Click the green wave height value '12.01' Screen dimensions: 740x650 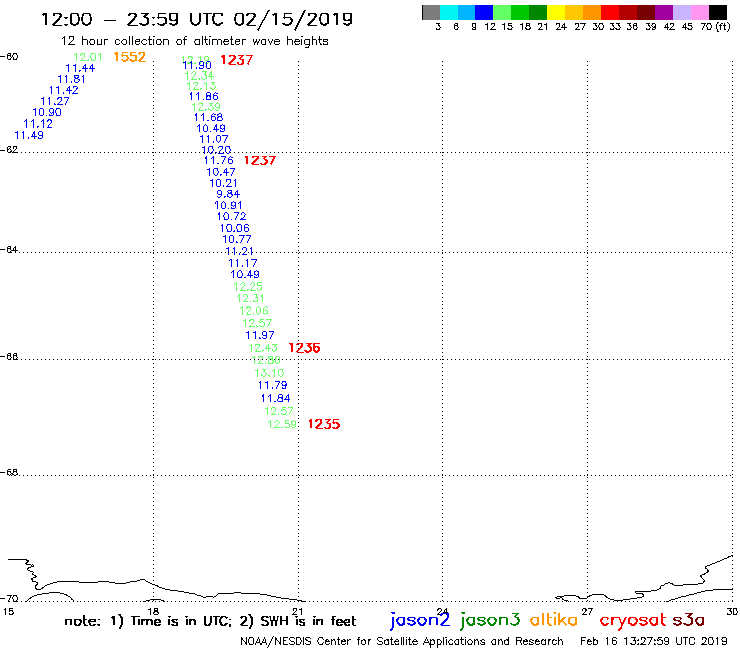coord(88,57)
